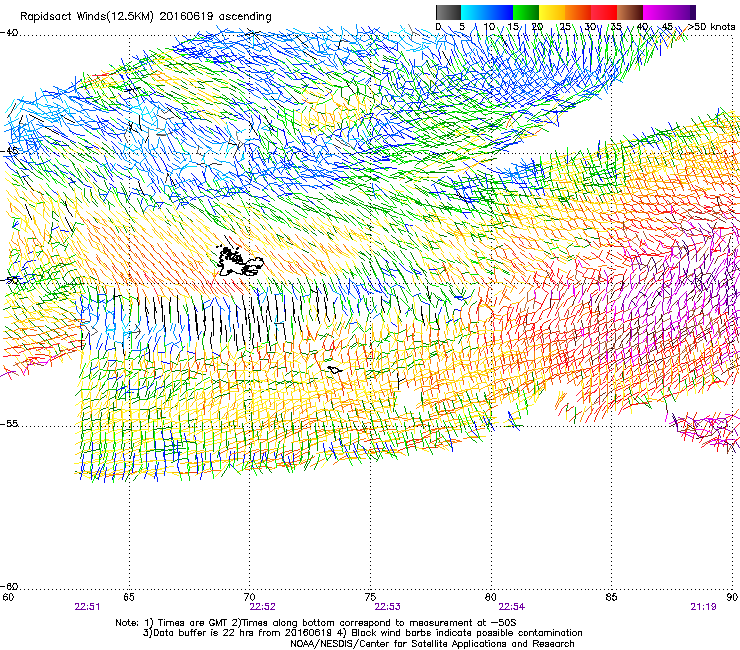Pick the yellow 20-25 knots legend segment
The width and height of the screenshot is (740, 650).
coord(552,12)
